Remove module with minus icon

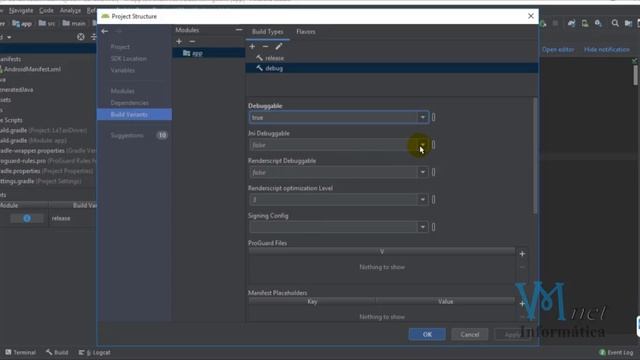click(x=192, y=41)
